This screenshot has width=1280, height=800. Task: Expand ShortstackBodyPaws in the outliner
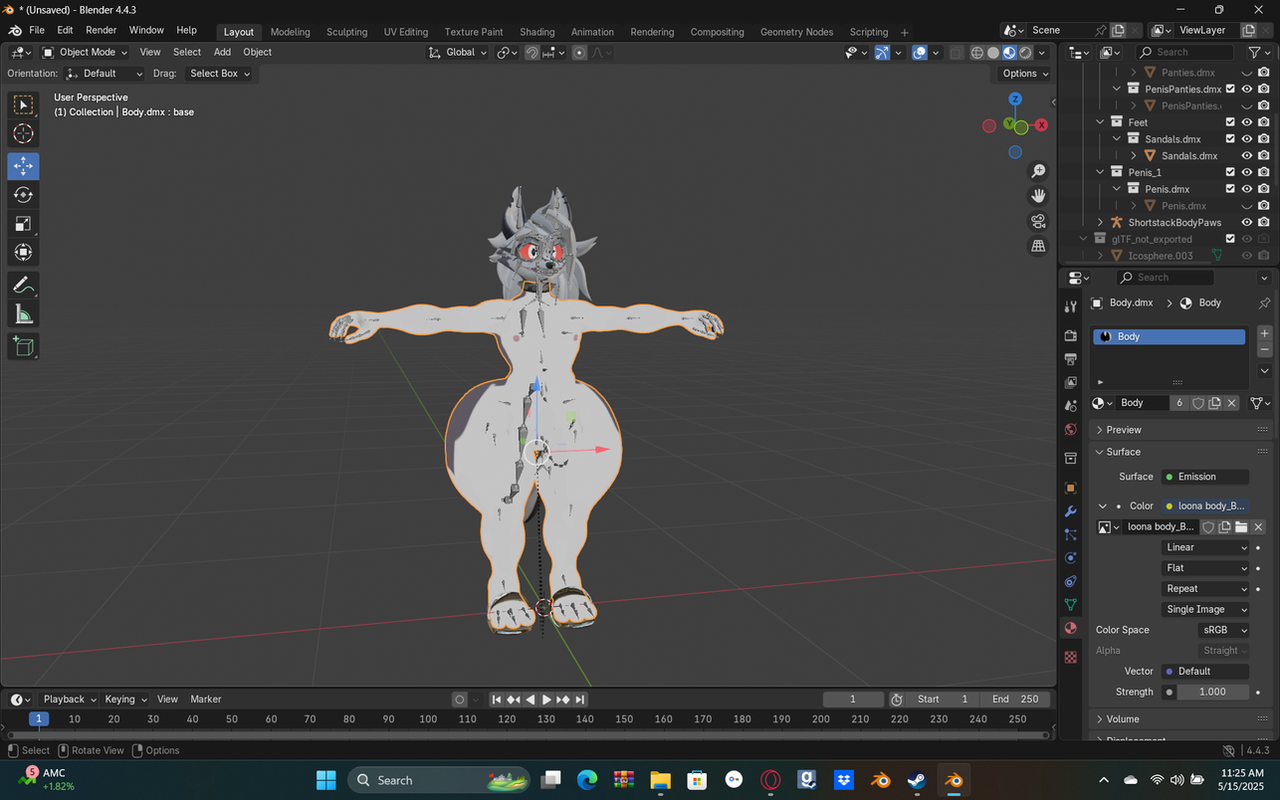[1100, 222]
